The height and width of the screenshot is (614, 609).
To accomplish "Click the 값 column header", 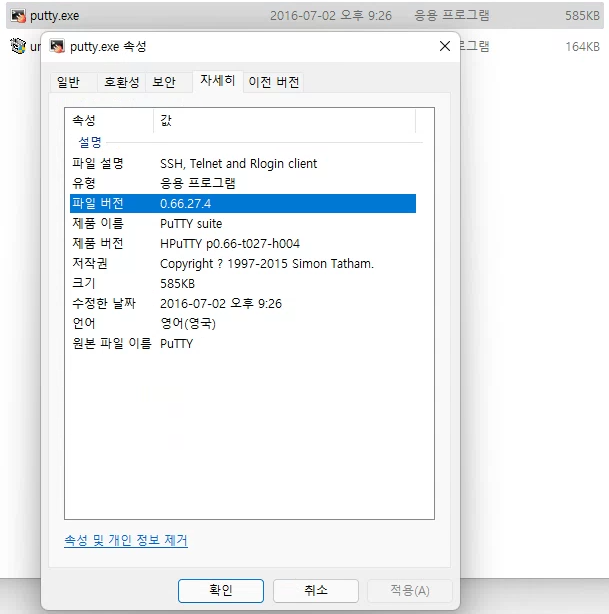I will [x=284, y=121].
